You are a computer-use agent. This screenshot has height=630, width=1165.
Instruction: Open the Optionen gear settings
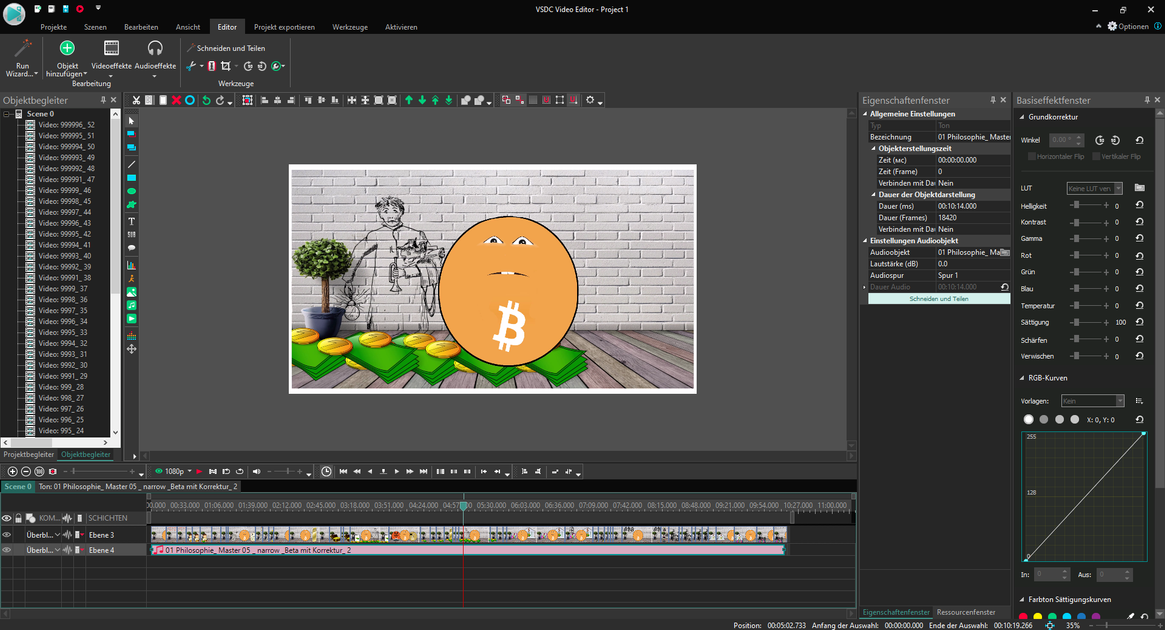[x=1128, y=26]
